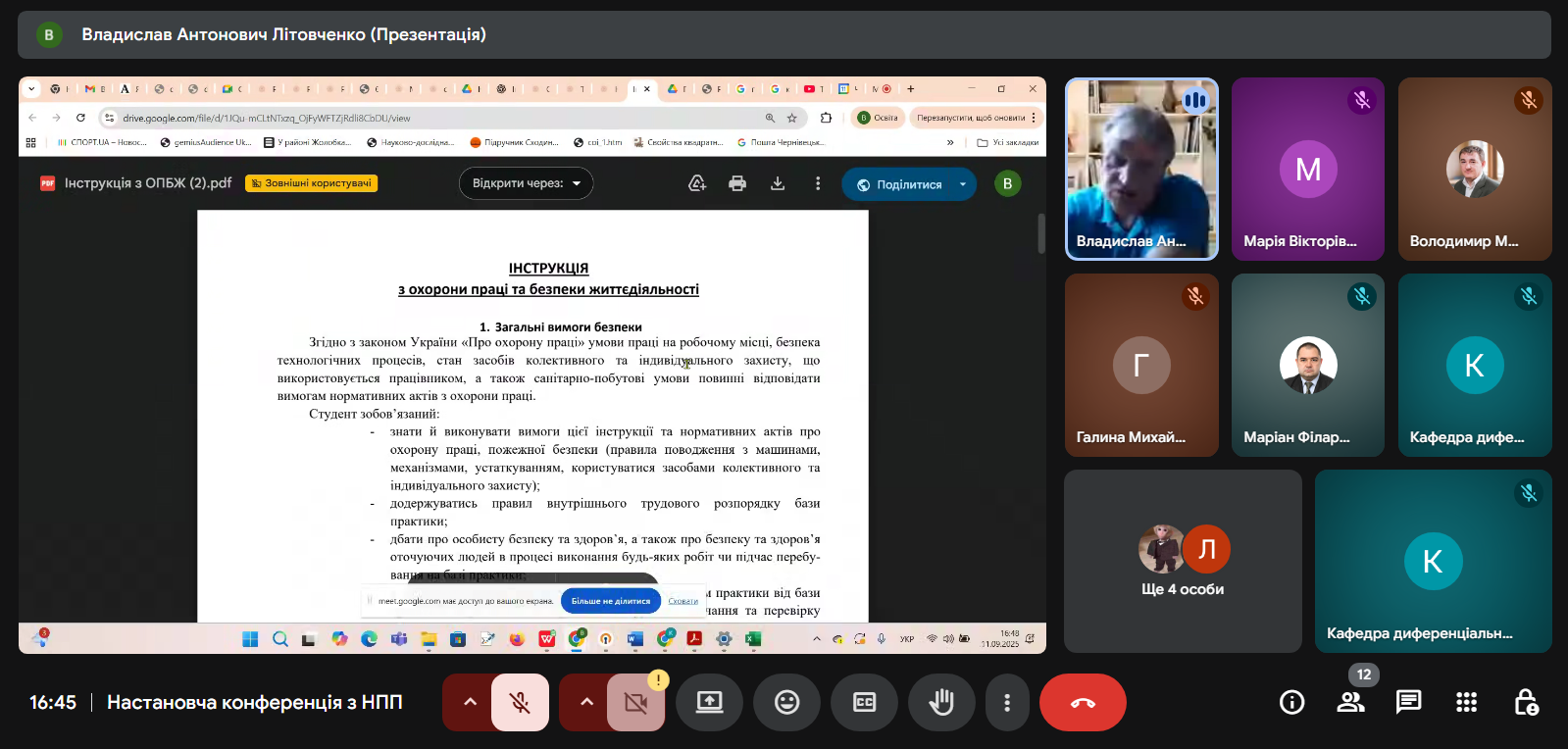The image size is (1568, 749).
Task: Select Марія Вікторів... participant tile
Action: click(1308, 169)
